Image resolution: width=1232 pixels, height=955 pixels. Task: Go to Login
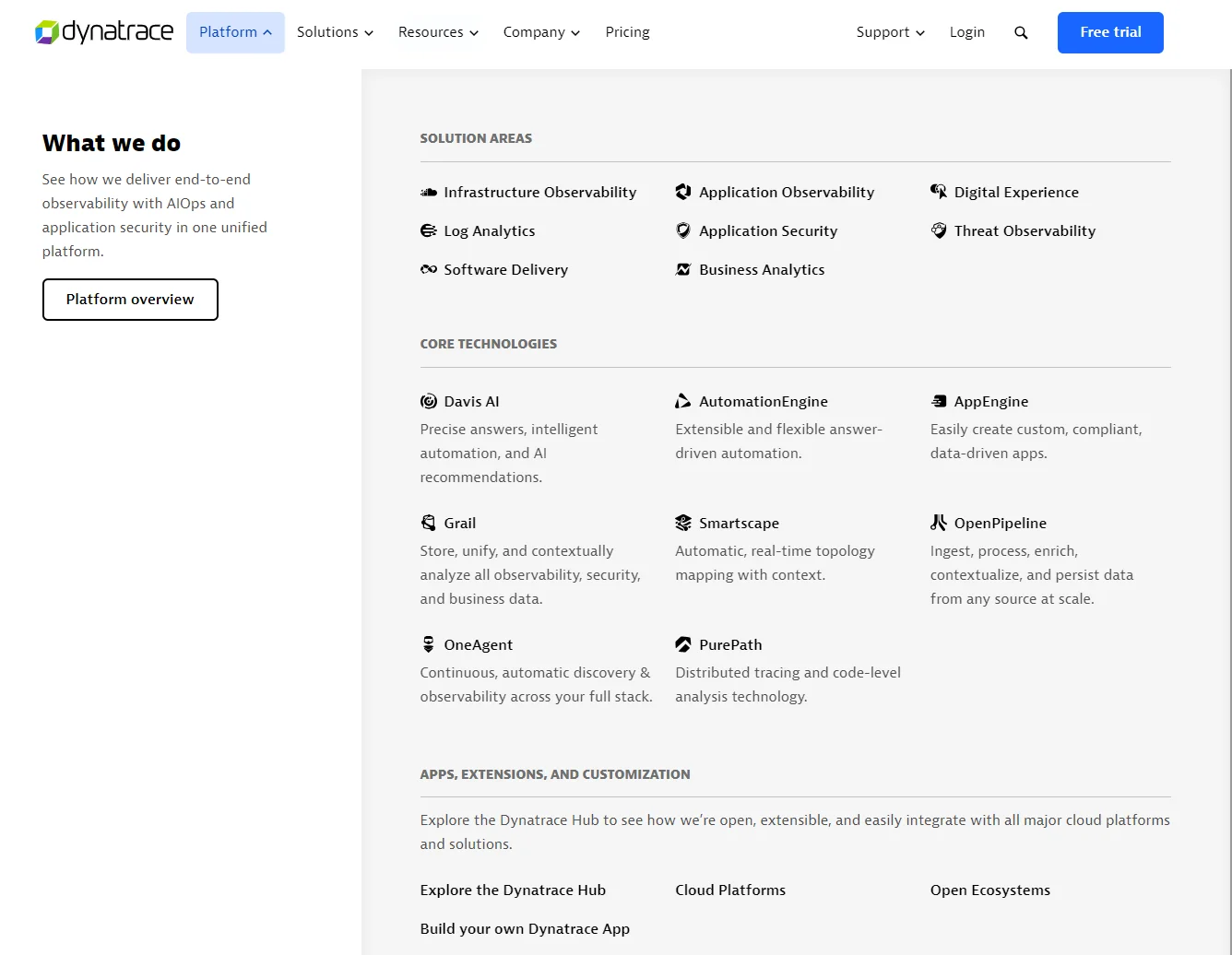pos(967,32)
